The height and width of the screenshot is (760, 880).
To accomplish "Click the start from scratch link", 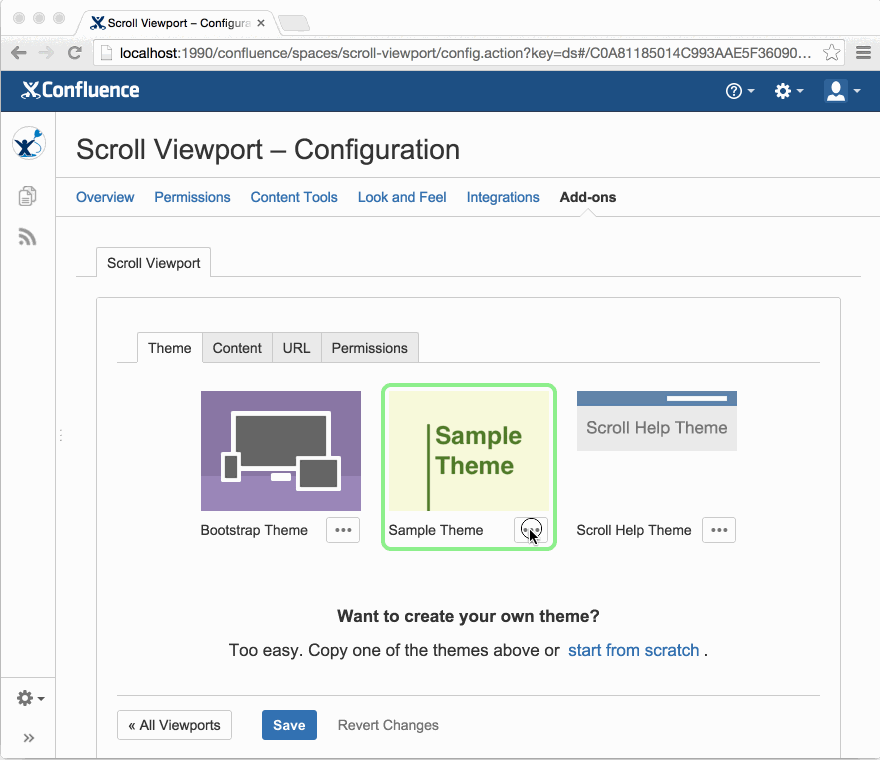I will coord(633,650).
